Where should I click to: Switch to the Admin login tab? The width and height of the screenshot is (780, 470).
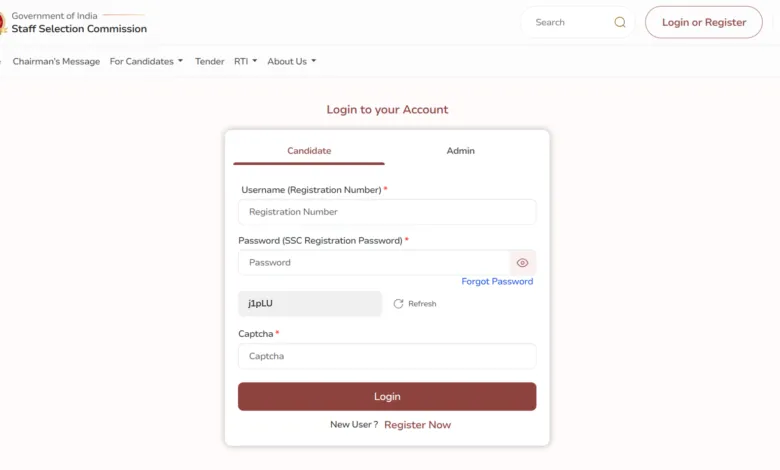[460, 151]
